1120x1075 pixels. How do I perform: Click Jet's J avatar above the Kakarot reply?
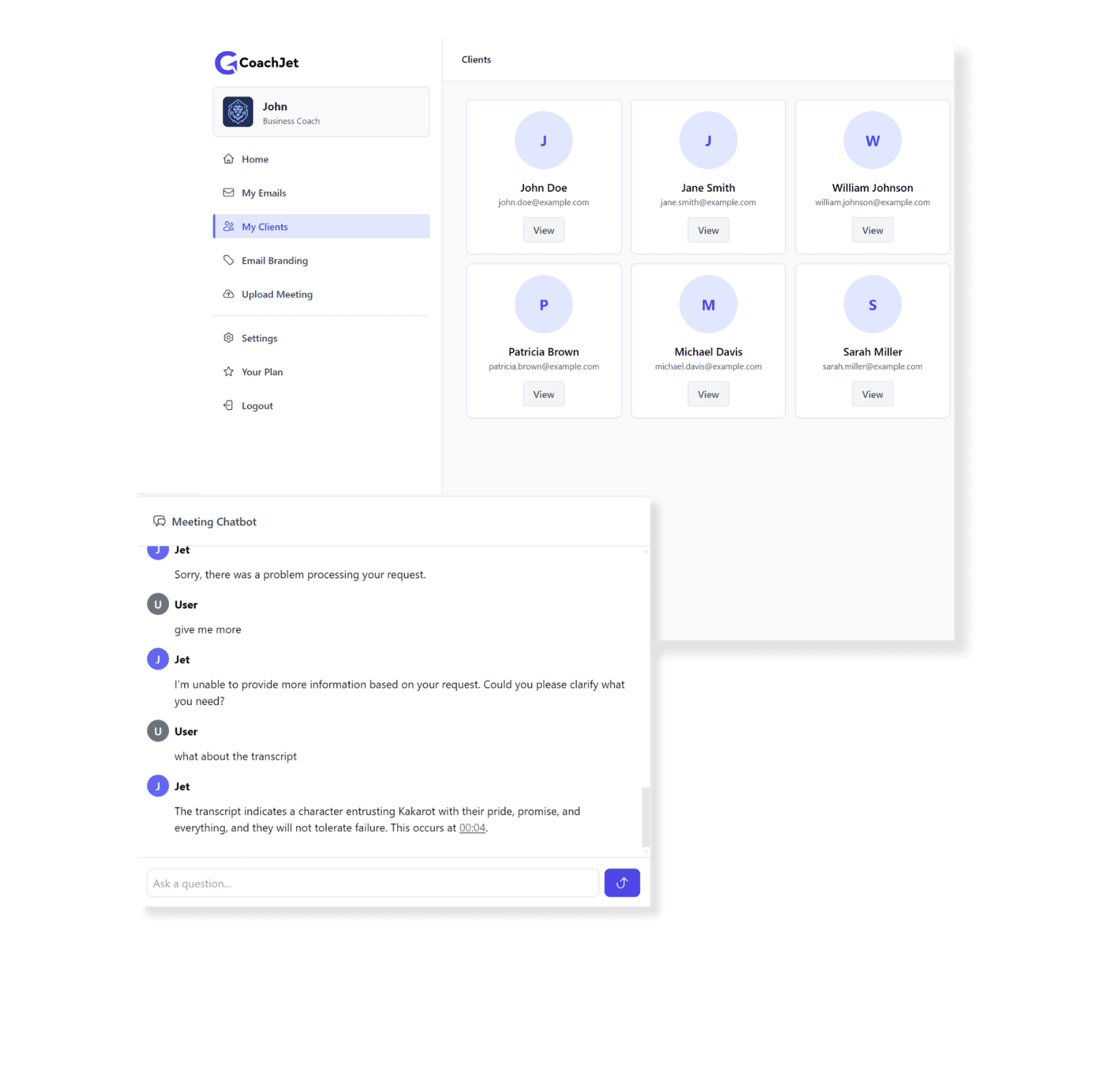(x=158, y=786)
